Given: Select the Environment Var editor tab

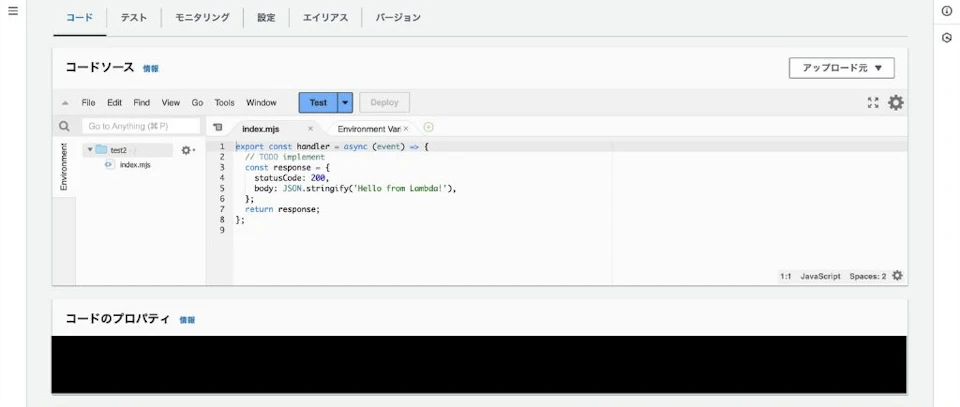Looking at the screenshot, I should [x=369, y=129].
